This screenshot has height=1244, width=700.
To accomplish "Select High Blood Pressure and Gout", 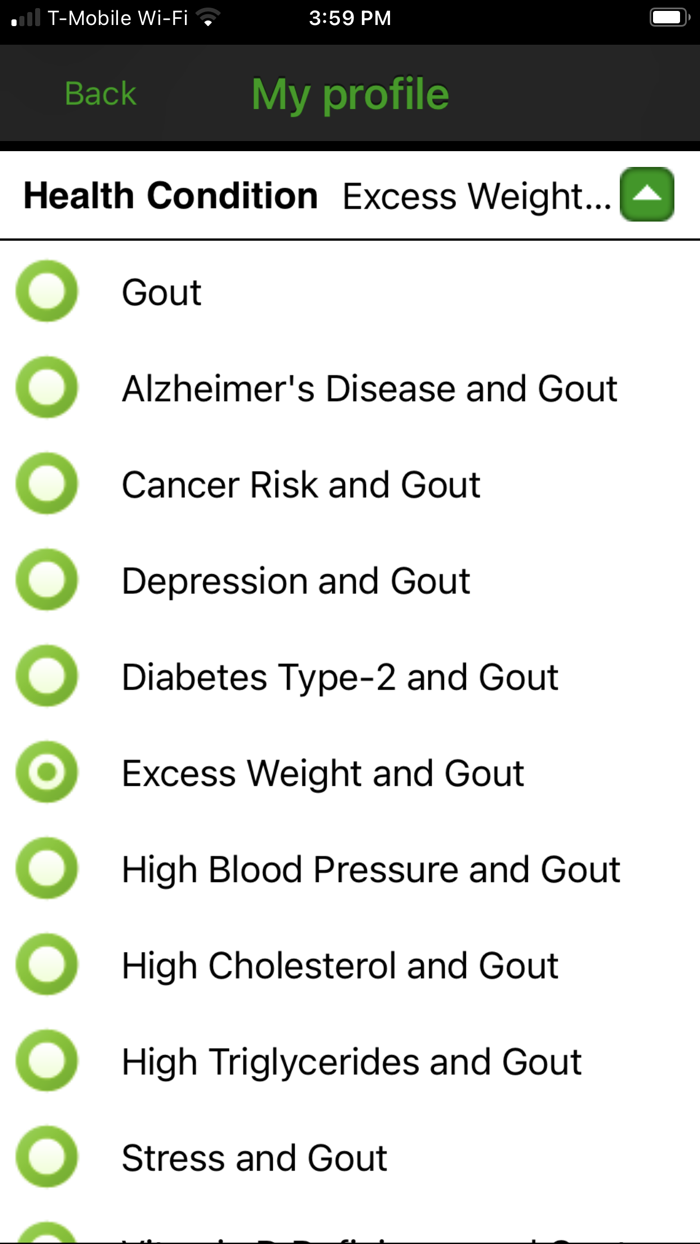I will [46, 868].
